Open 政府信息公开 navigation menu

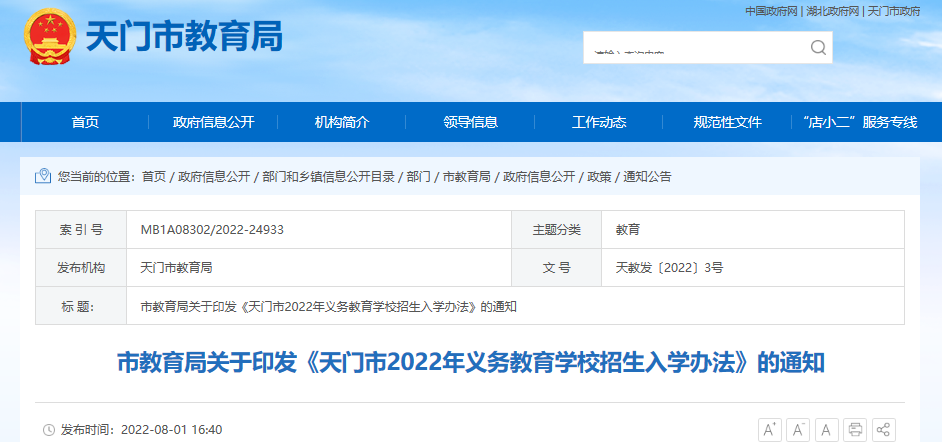[213, 123]
